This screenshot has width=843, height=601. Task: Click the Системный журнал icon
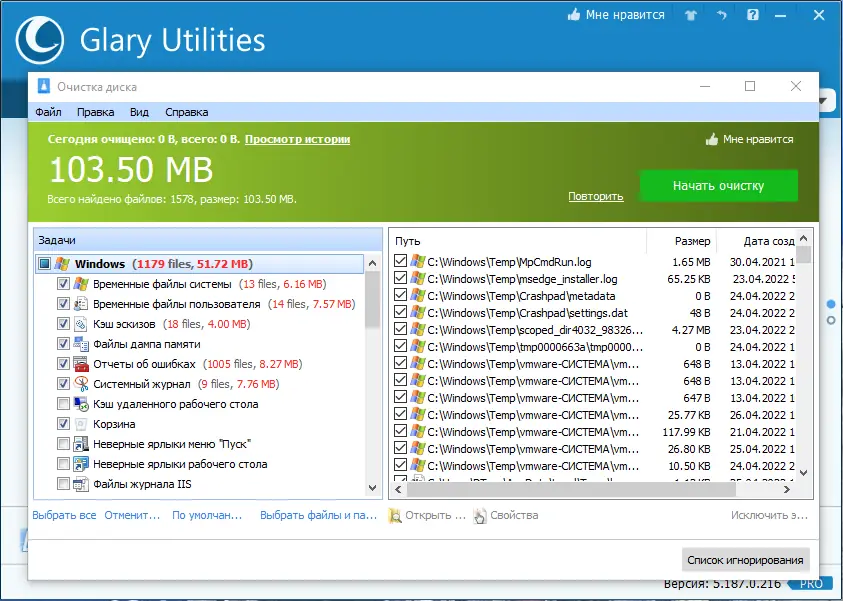81,384
